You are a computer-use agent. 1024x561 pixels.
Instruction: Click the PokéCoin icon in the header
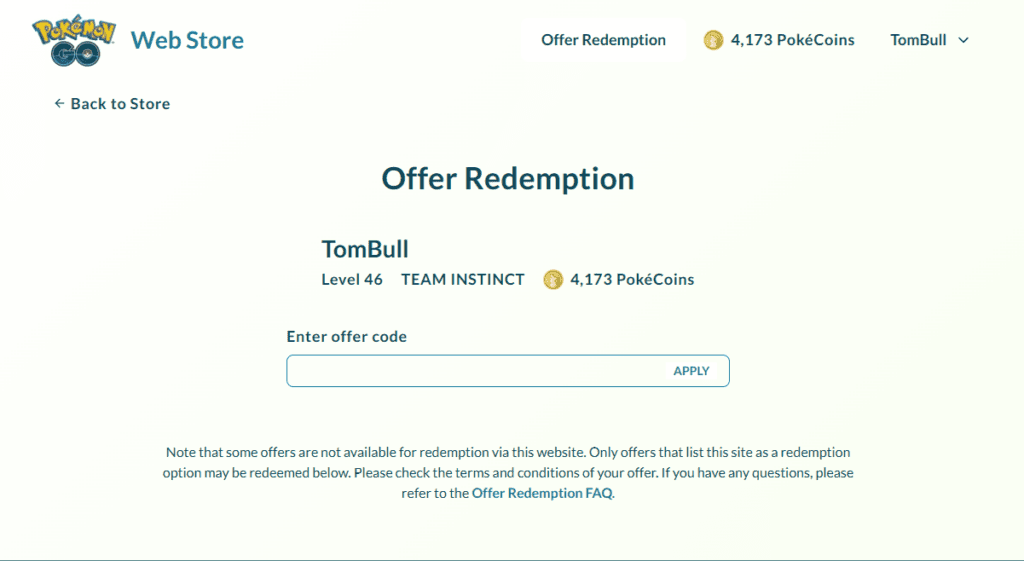pos(713,40)
